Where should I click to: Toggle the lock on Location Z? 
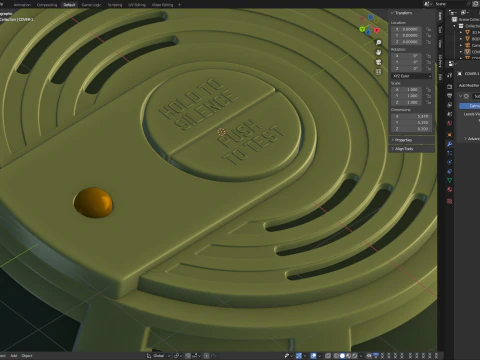pyautogui.click(x=428, y=42)
